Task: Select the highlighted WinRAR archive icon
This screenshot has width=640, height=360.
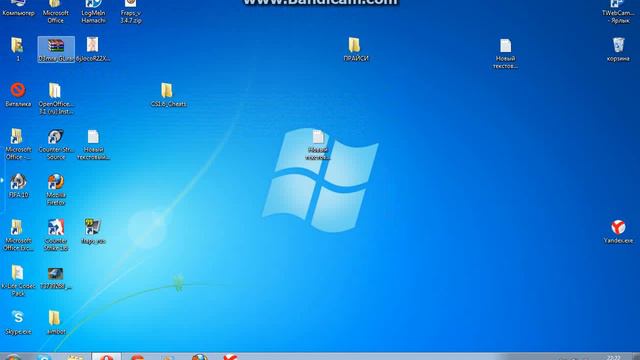Action: tap(56, 49)
